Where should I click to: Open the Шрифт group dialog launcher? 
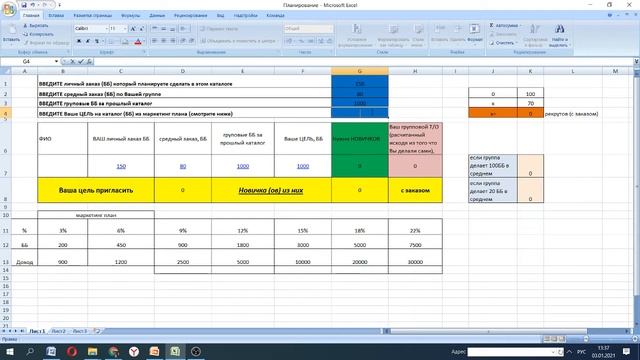click(144, 52)
